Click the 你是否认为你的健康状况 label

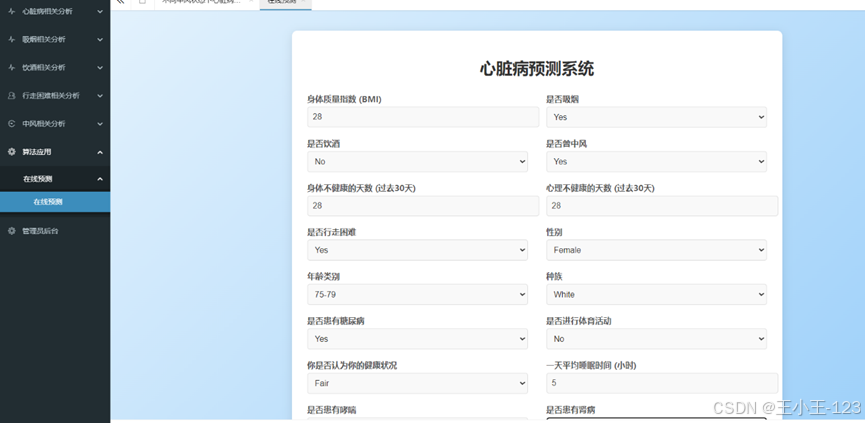[x=352, y=366]
